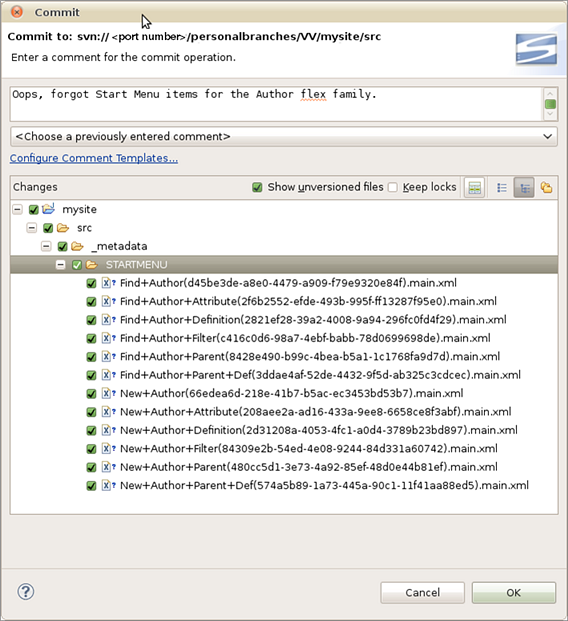Click the mysite project folder icon
Viewport: 568px width, 621px height.
click(x=48, y=209)
